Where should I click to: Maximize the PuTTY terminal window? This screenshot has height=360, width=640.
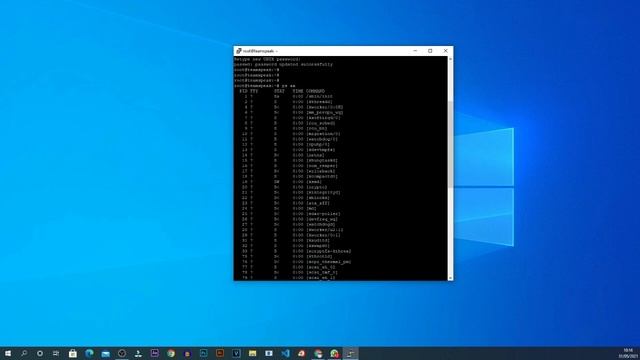[430, 51]
